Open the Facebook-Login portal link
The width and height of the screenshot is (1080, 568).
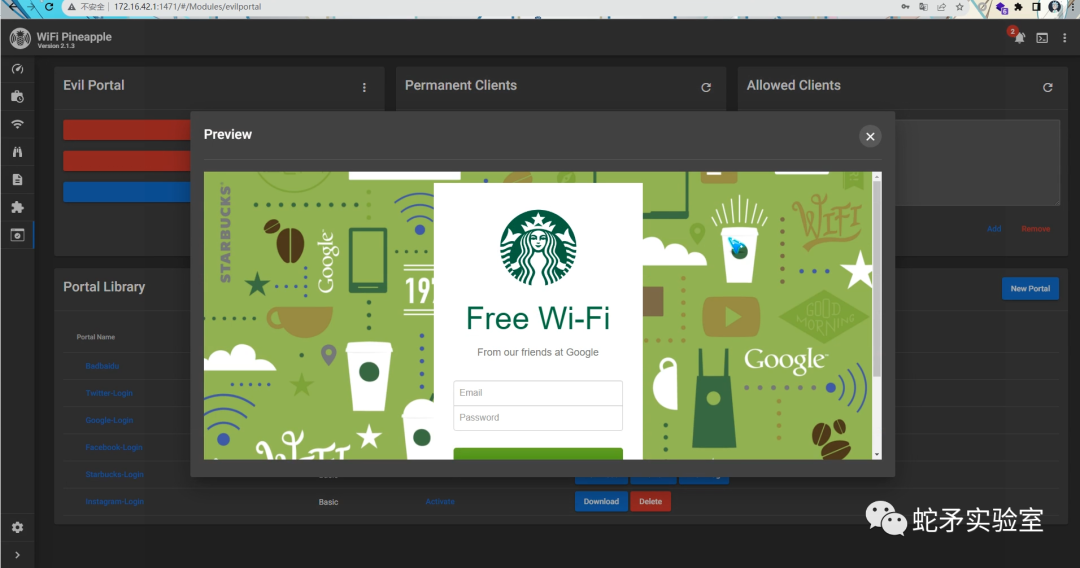(x=114, y=448)
